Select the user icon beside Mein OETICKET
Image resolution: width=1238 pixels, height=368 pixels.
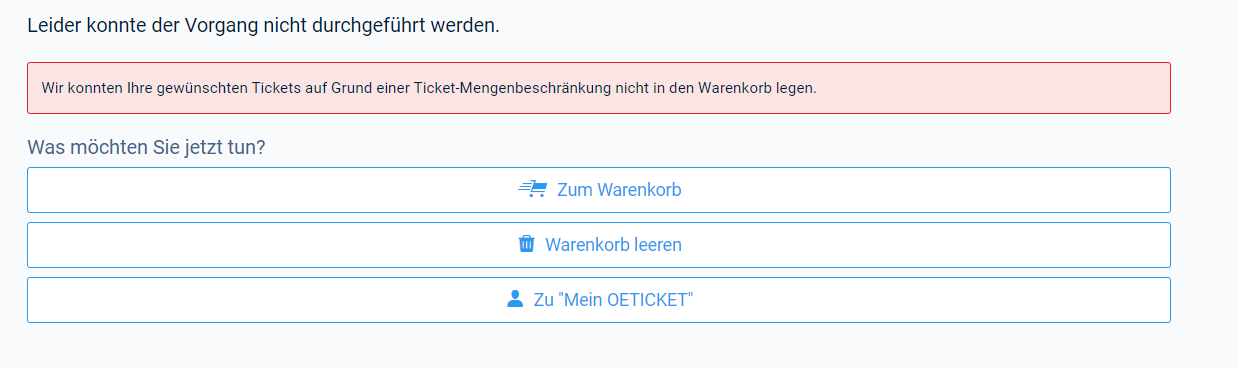[515, 299]
